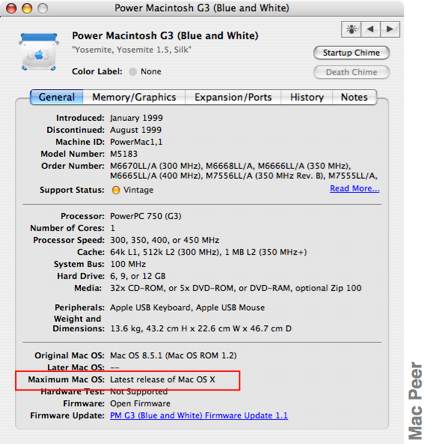Click the '6, 9, or 12 GB' hard drive value
This screenshot has width=426, height=444.
point(138,276)
